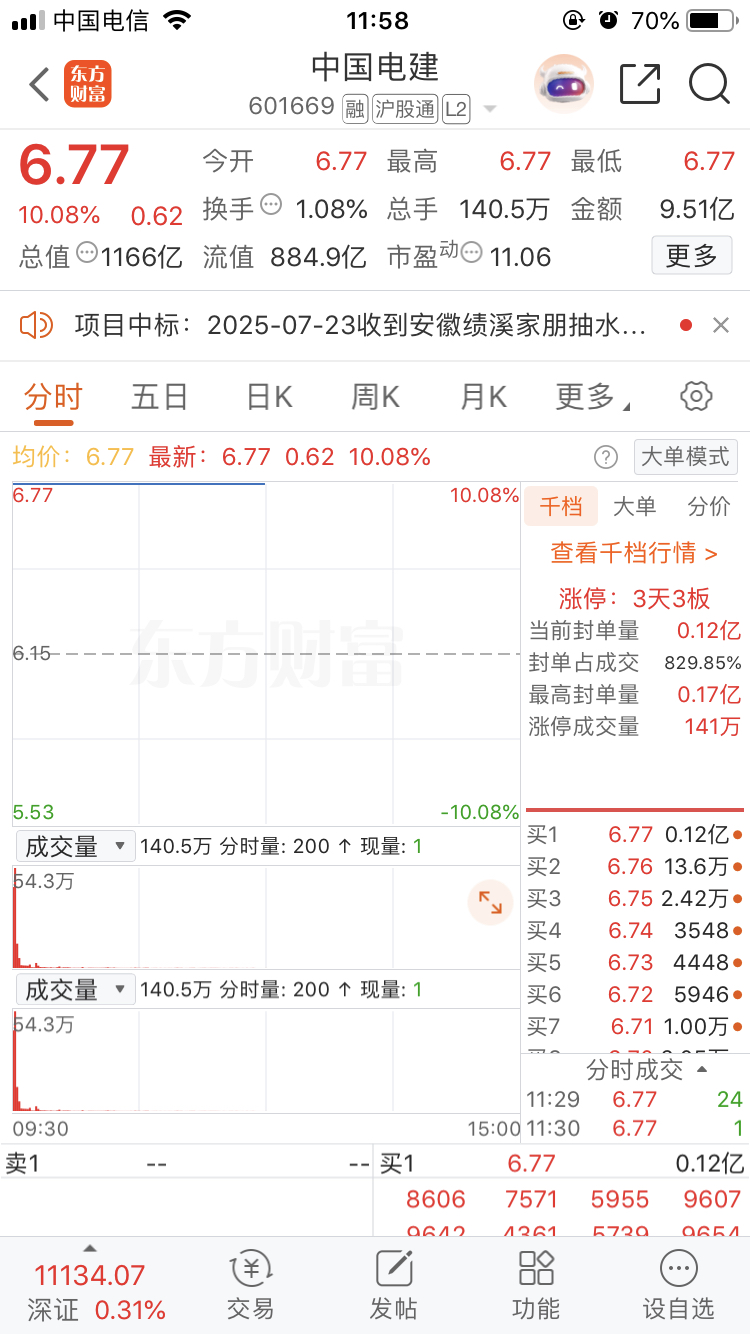Open the 东方财富 logo icon

click(87, 84)
